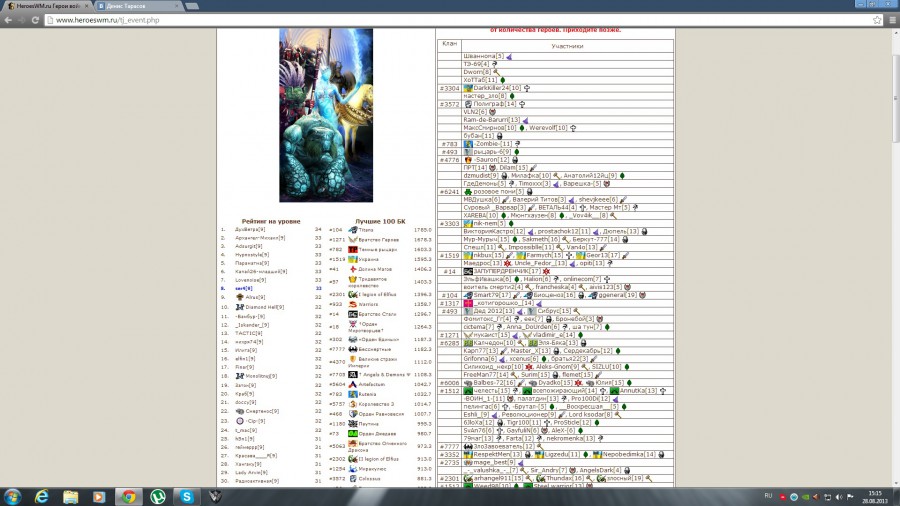
Task: Click the browser Back arrow
Action: pos(8,20)
